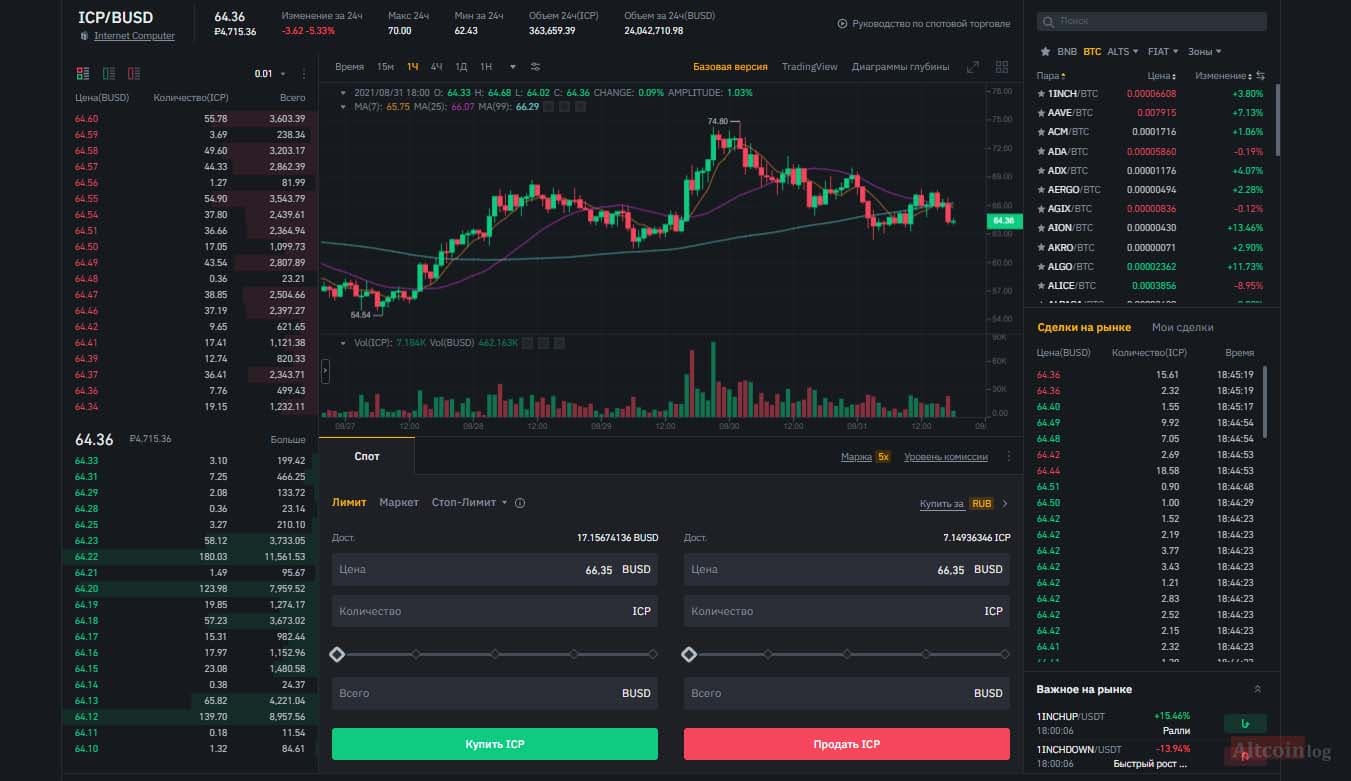Open Диаграммы глубины tab
The width and height of the screenshot is (1351, 781).
click(900, 67)
